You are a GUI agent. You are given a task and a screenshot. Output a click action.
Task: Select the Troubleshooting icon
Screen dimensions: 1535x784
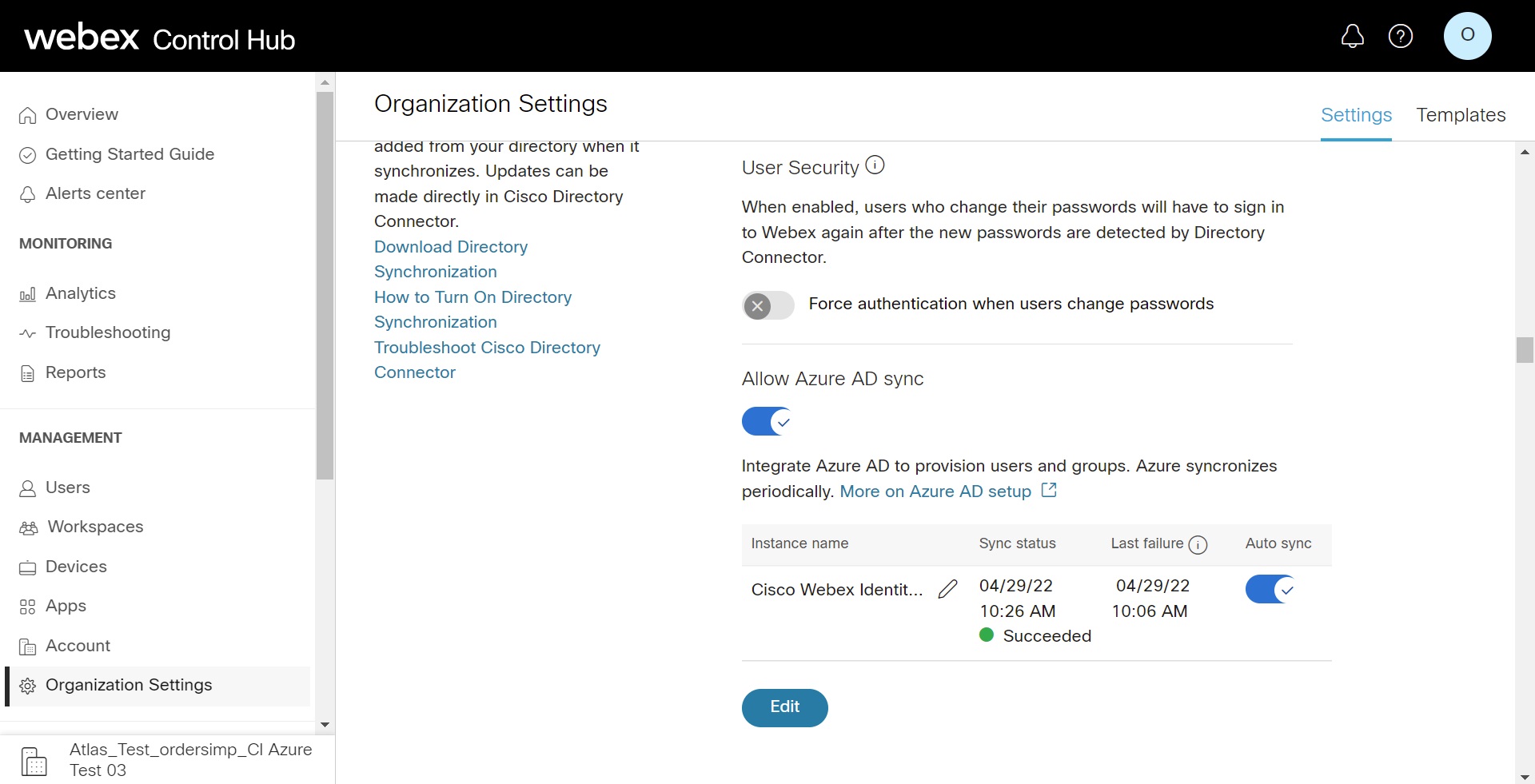(x=26, y=333)
